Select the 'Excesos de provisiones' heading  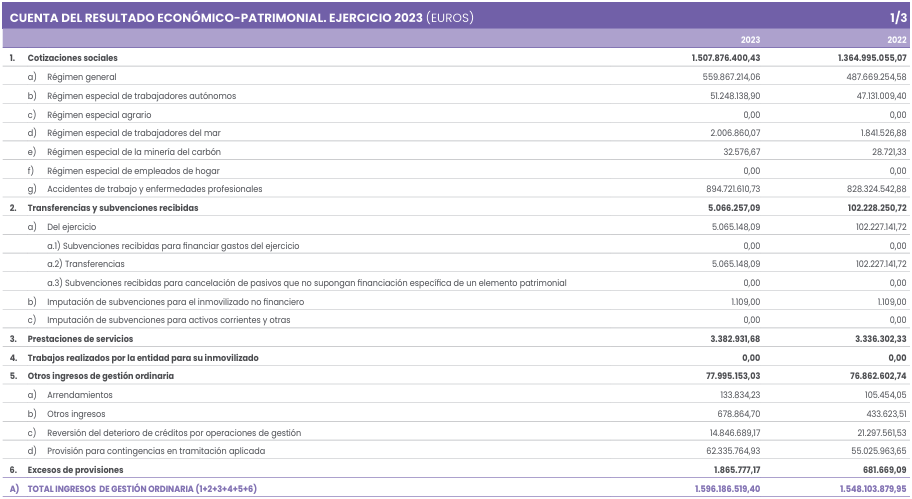click(x=75, y=469)
